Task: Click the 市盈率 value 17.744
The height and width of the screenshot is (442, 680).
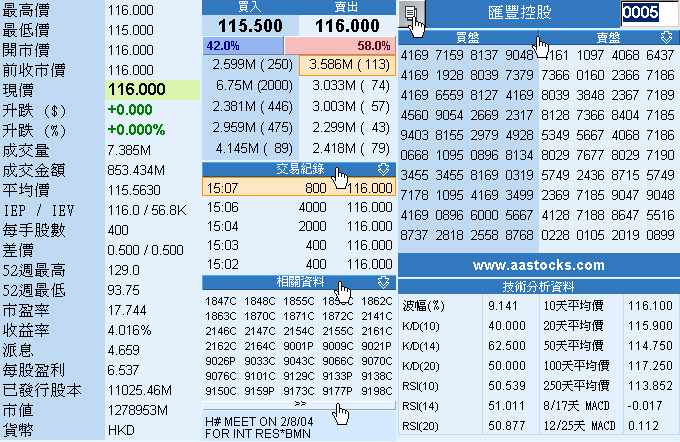Action: [x=127, y=310]
